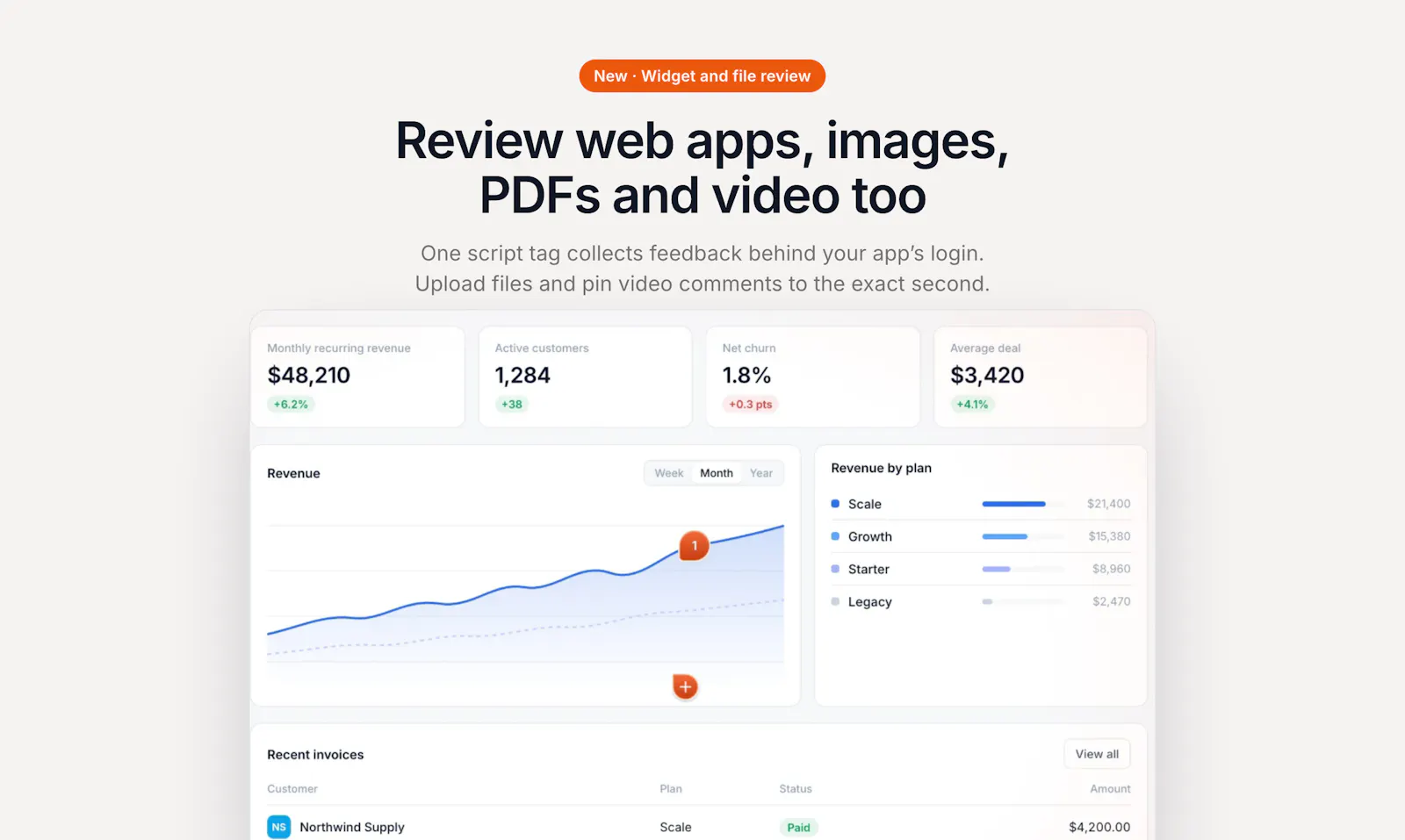Click the Growth plan name
Viewport: 1405px width, 840px height.
(x=870, y=536)
